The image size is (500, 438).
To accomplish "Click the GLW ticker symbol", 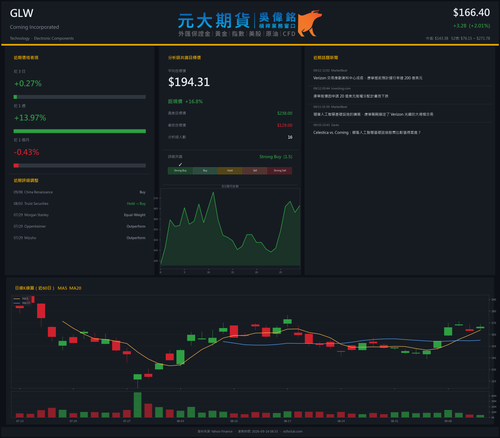I will pyautogui.click(x=22, y=13).
